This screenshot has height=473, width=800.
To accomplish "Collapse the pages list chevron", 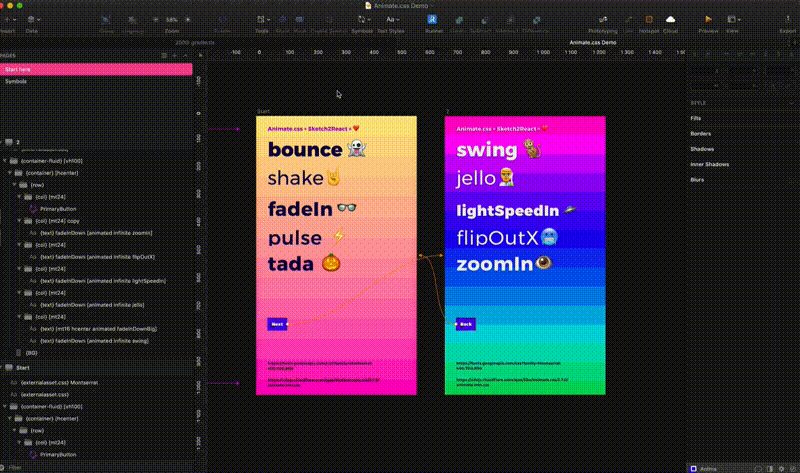I will 185,56.
